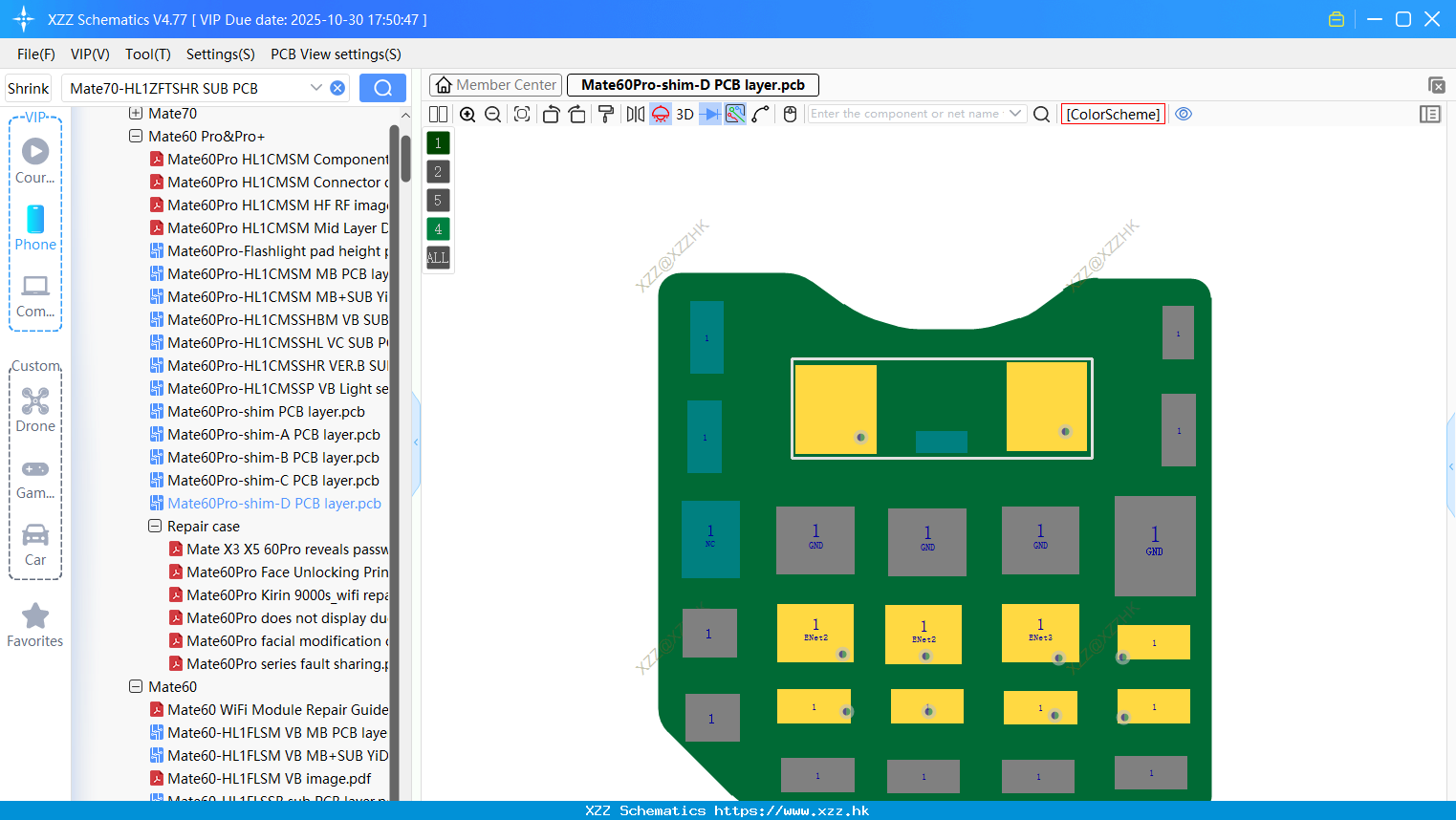
Task: Show PCB layer 4
Action: (x=438, y=229)
